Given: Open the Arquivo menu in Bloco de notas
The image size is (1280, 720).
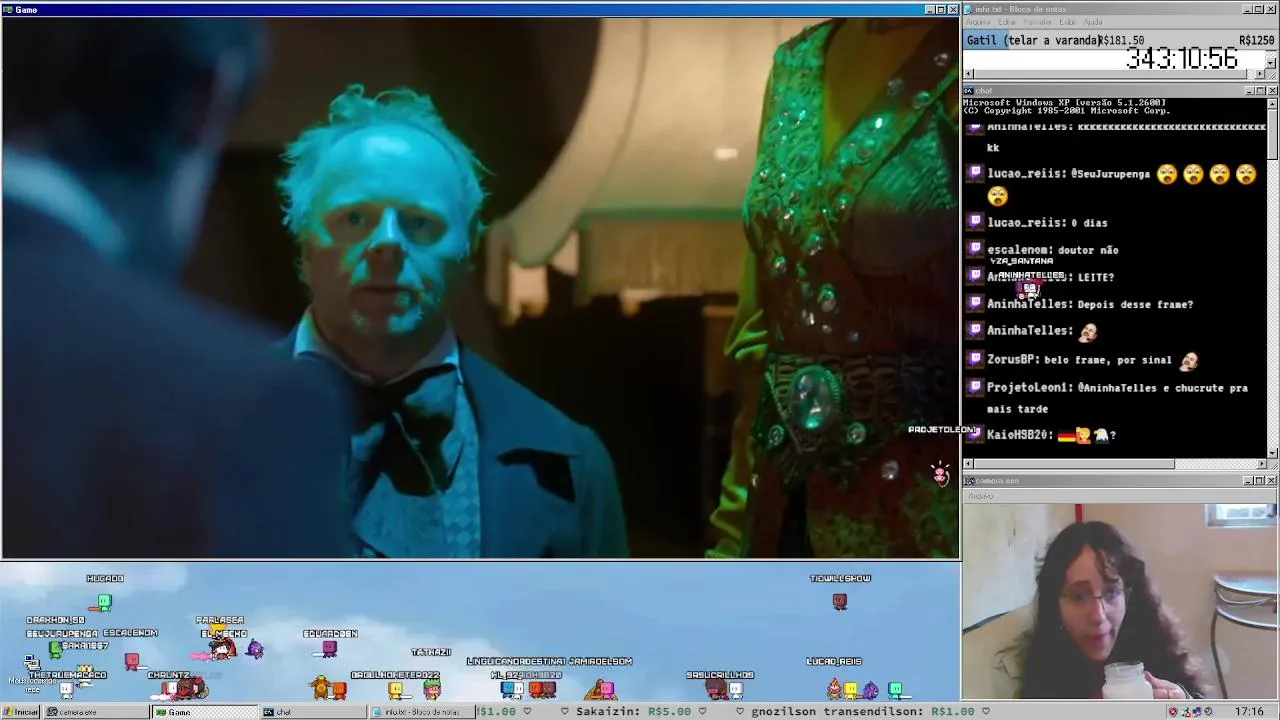Looking at the screenshot, I should [x=978, y=22].
